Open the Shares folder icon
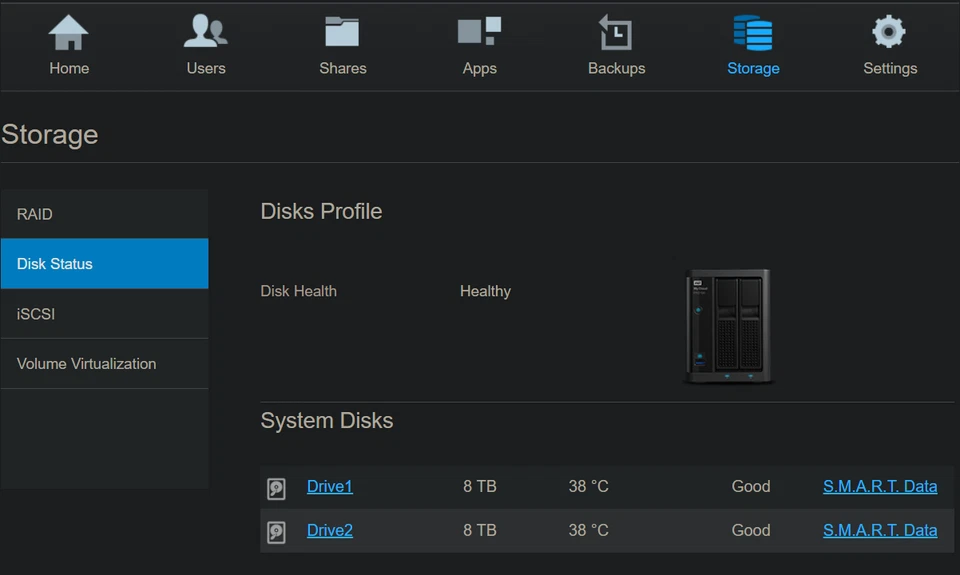 342,31
